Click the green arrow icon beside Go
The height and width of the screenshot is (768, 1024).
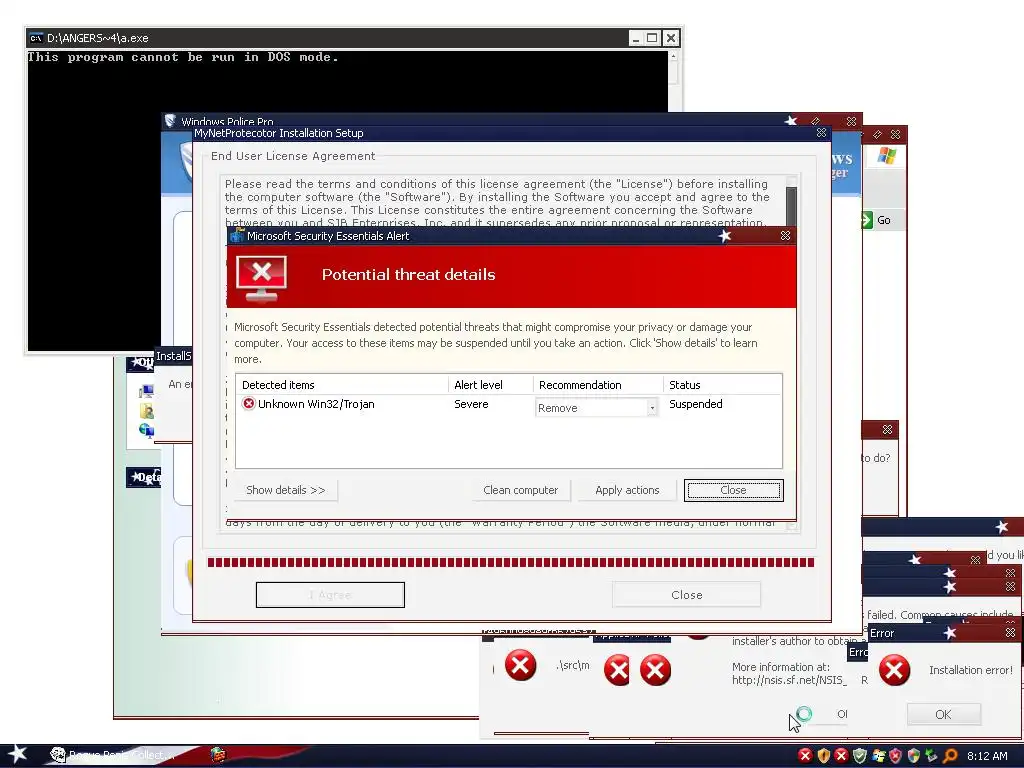tap(867, 220)
